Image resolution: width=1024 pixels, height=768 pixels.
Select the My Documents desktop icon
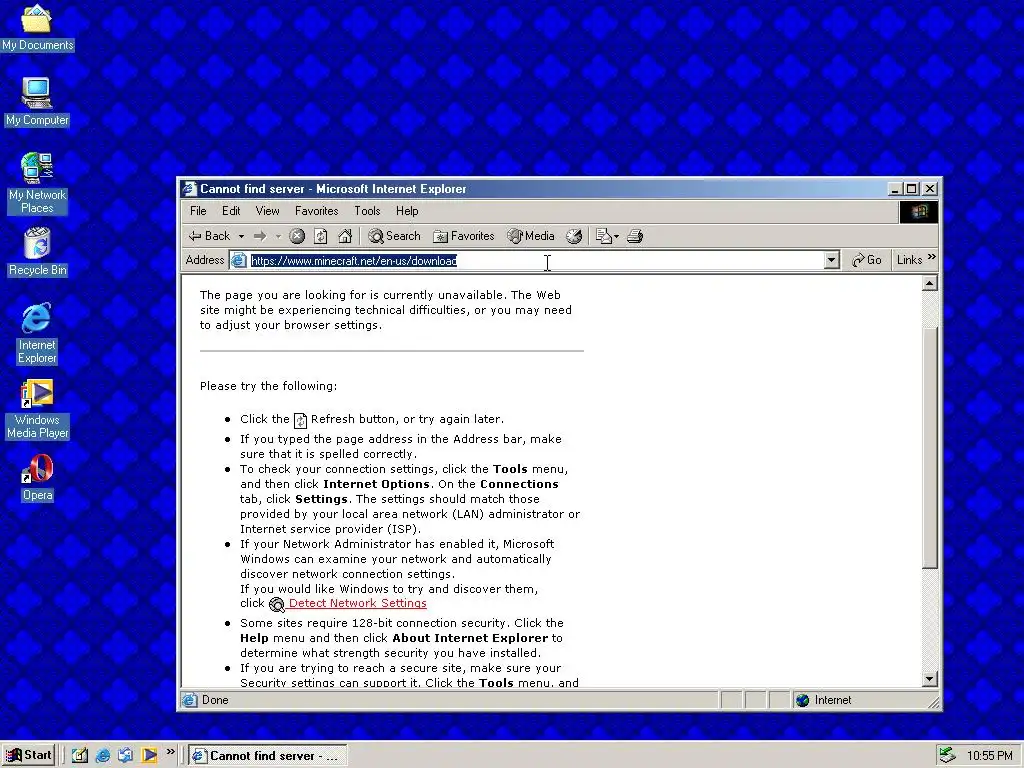point(37,27)
